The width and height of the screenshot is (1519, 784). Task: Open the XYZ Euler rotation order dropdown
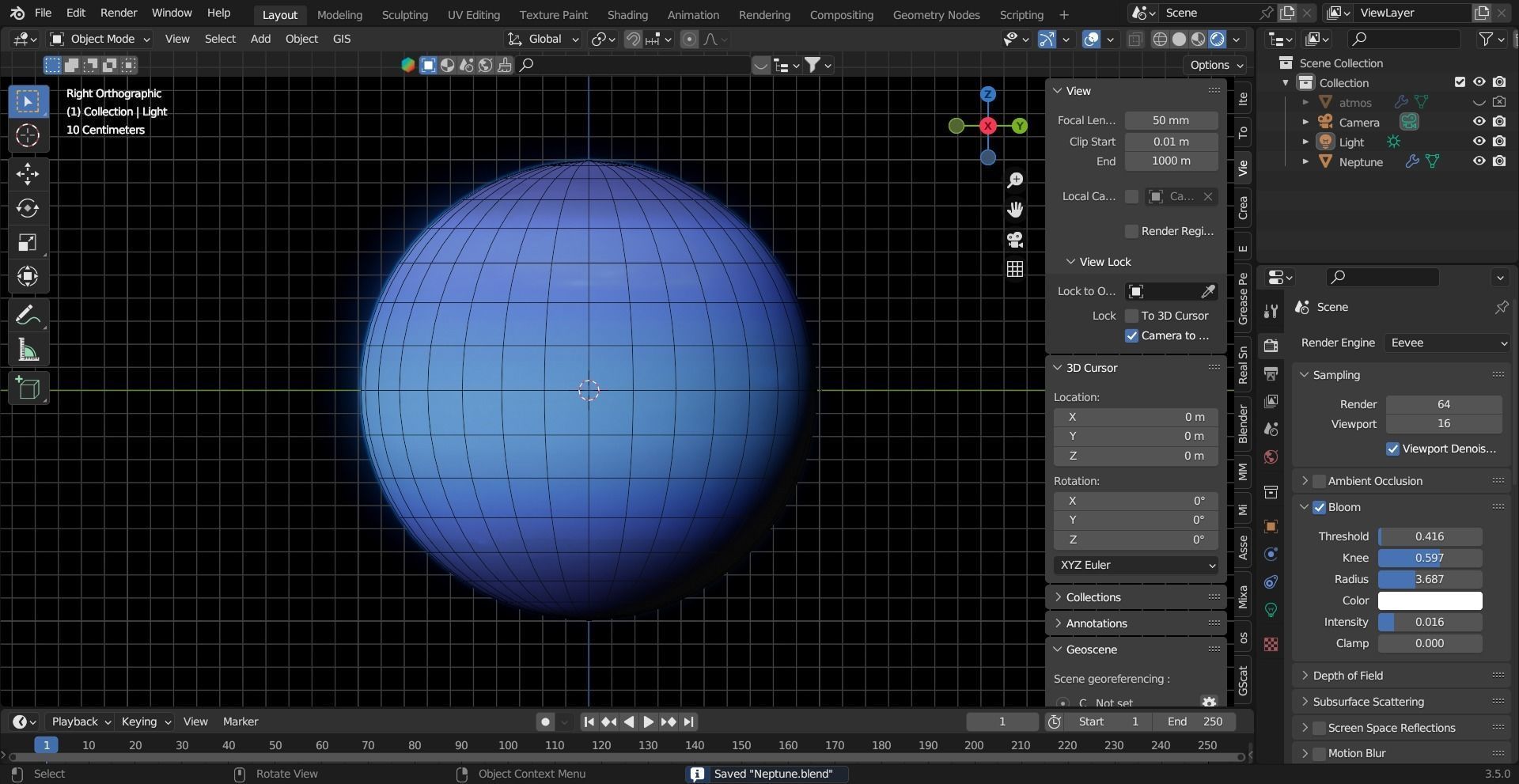(1136, 565)
